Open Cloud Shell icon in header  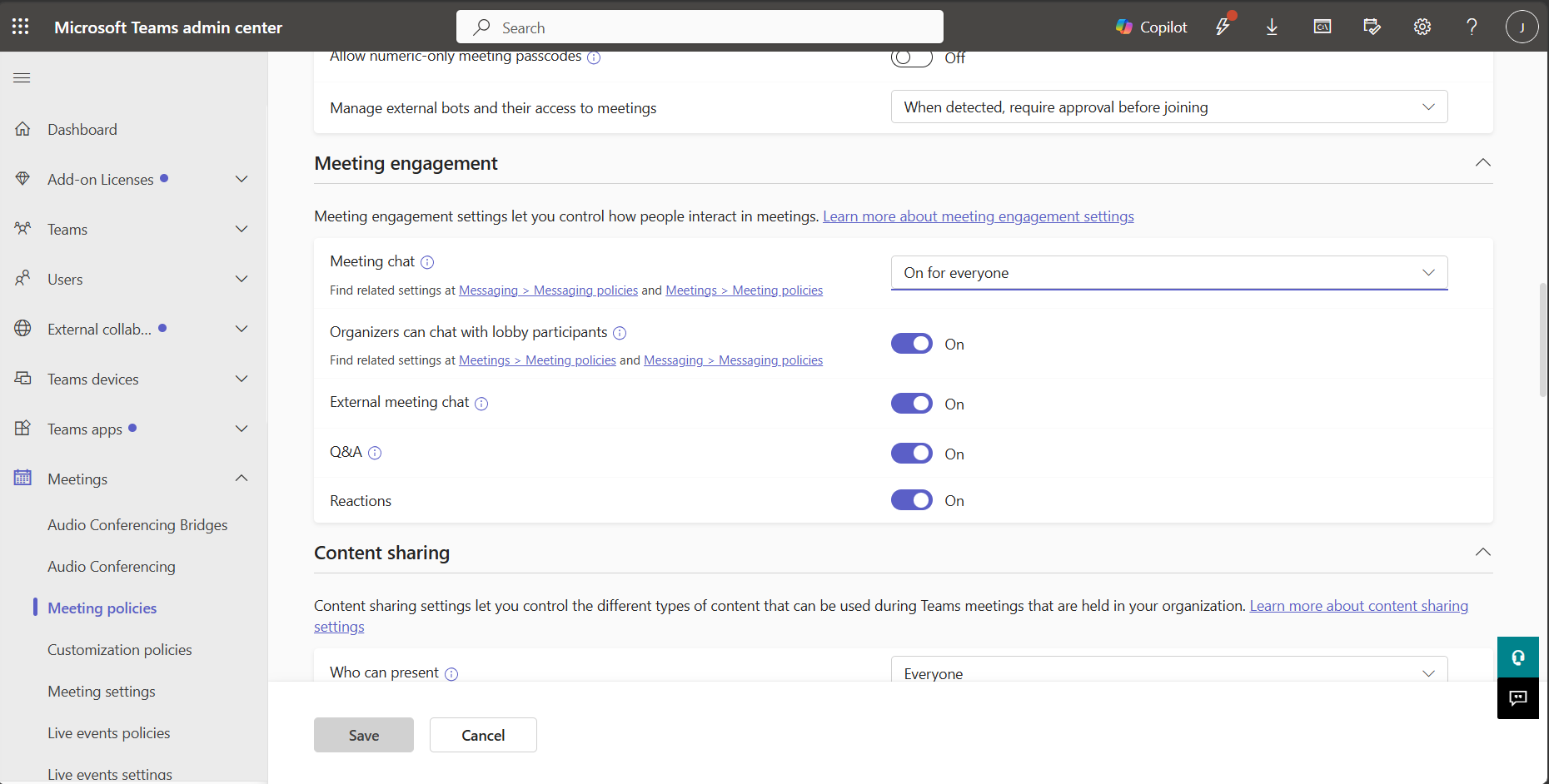(x=1322, y=27)
